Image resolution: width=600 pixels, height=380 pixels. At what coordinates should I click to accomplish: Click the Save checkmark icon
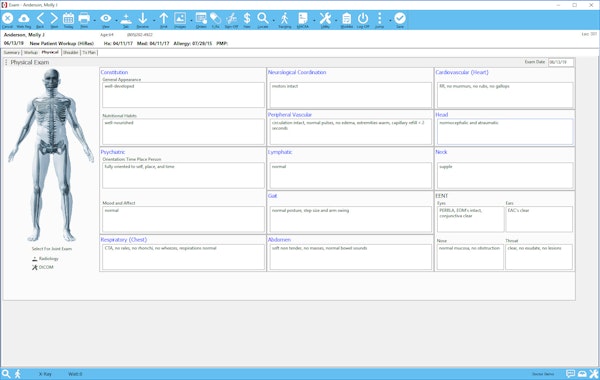[400, 18]
